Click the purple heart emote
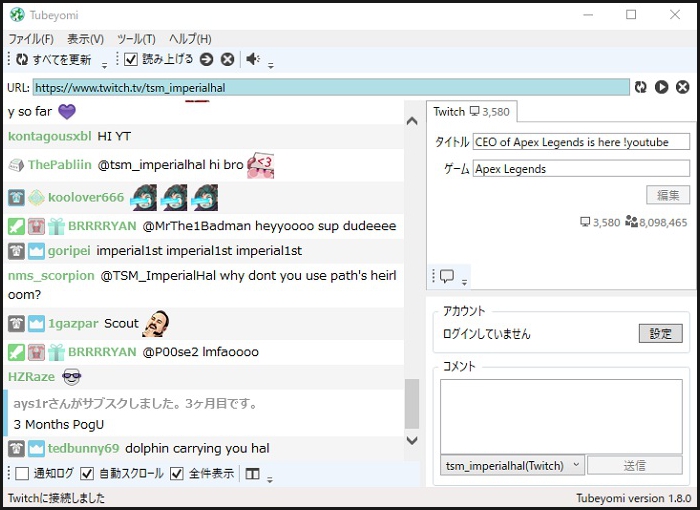 [67, 111]
